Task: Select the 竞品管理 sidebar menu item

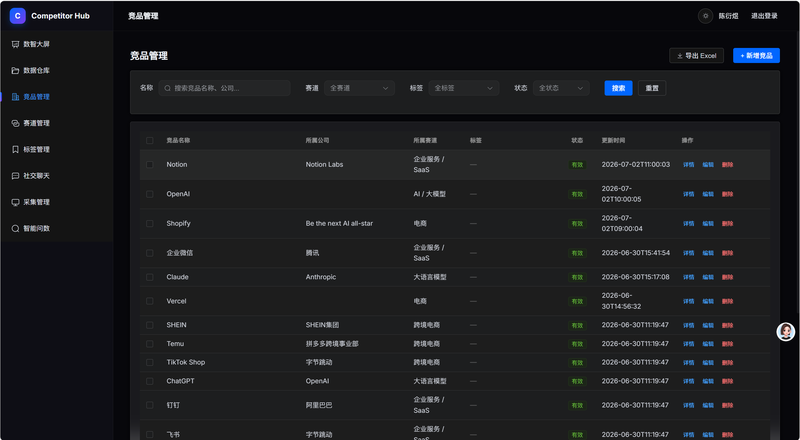Action: pos(57,96)
